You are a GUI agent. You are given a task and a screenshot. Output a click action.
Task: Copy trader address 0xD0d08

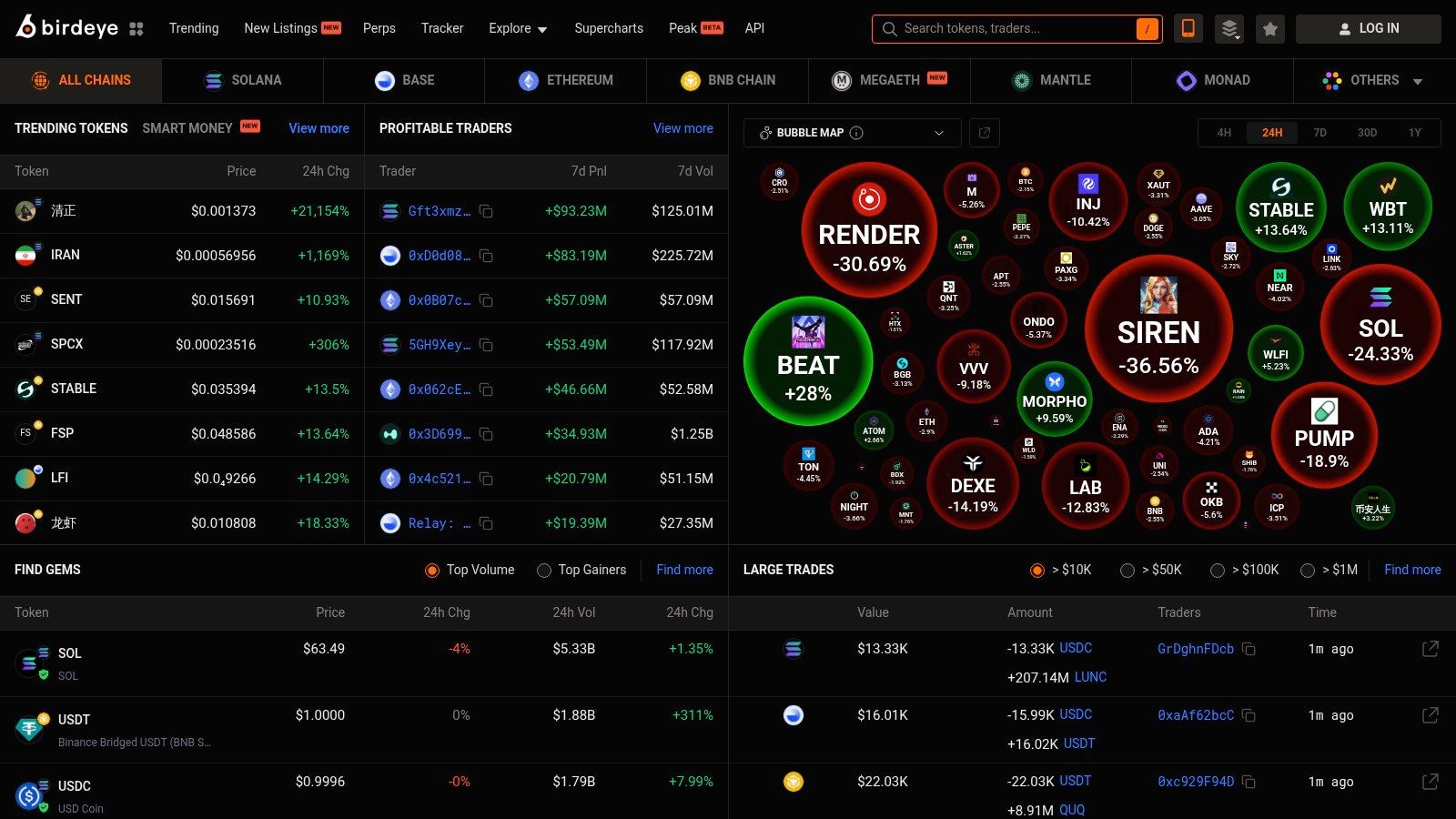click(x=486, y=256)
